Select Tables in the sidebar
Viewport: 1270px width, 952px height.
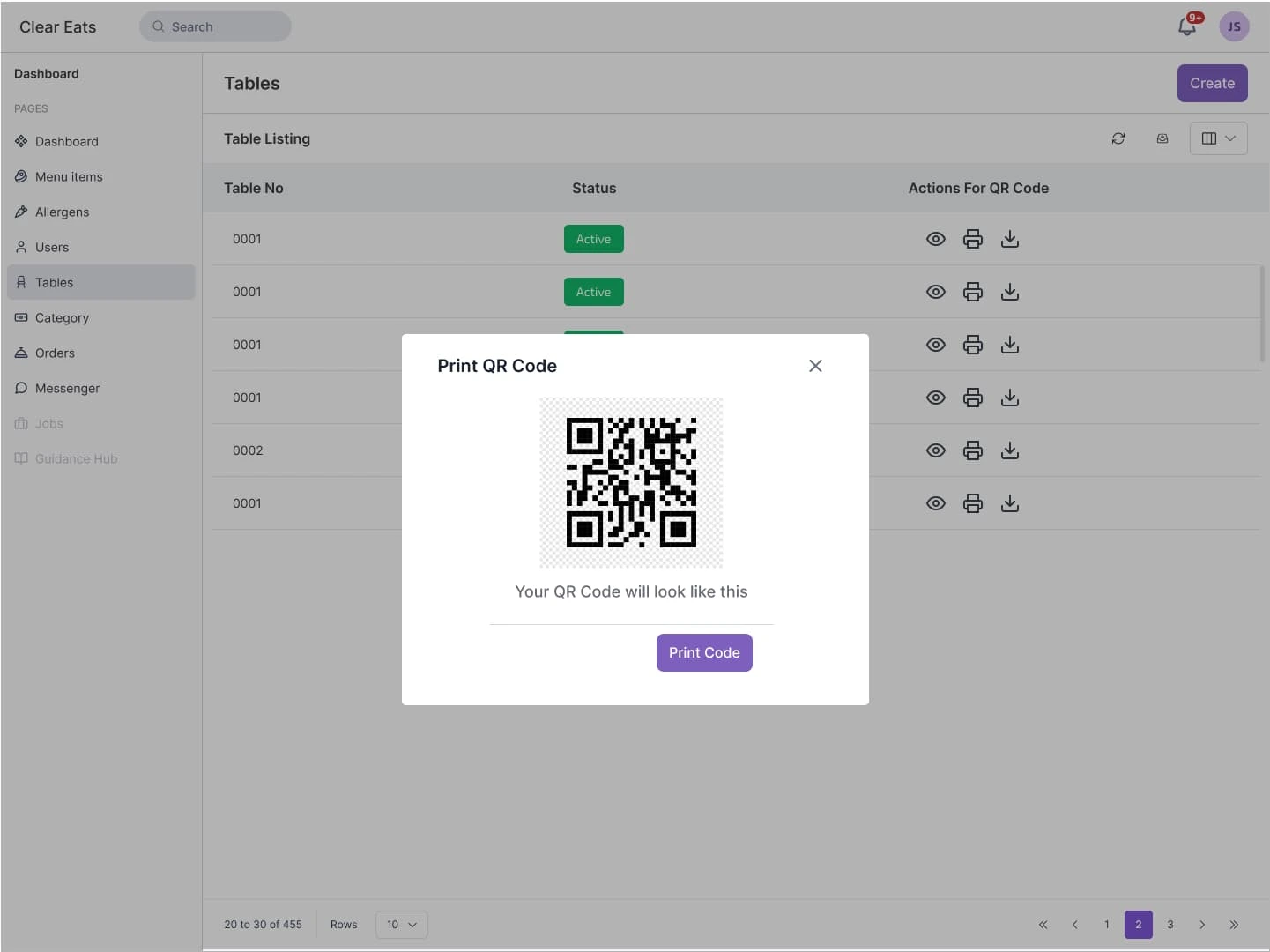pyautogui.click(x=101, y=282)
